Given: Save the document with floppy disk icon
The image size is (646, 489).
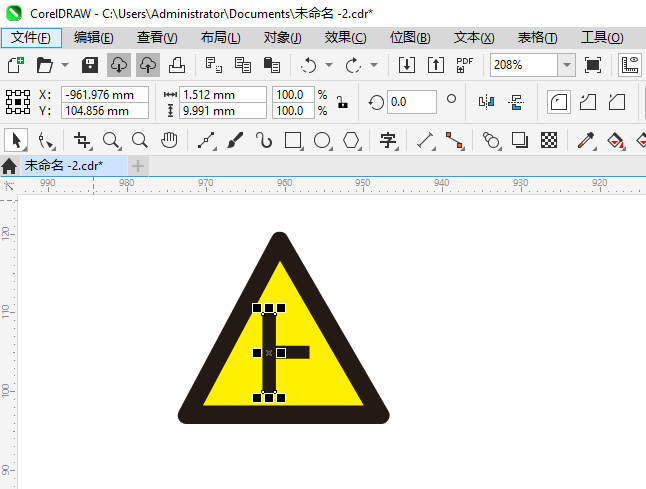Looking at the screenshot, I should 90,65.
